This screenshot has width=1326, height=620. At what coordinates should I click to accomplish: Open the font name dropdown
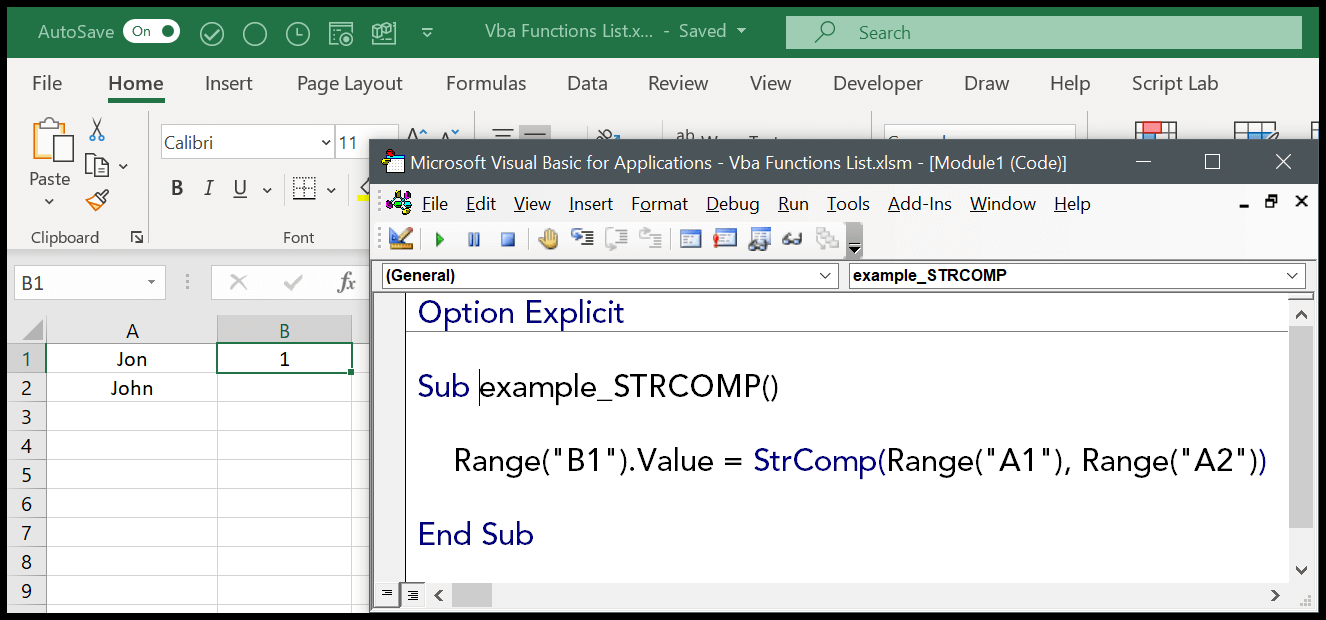325,142
